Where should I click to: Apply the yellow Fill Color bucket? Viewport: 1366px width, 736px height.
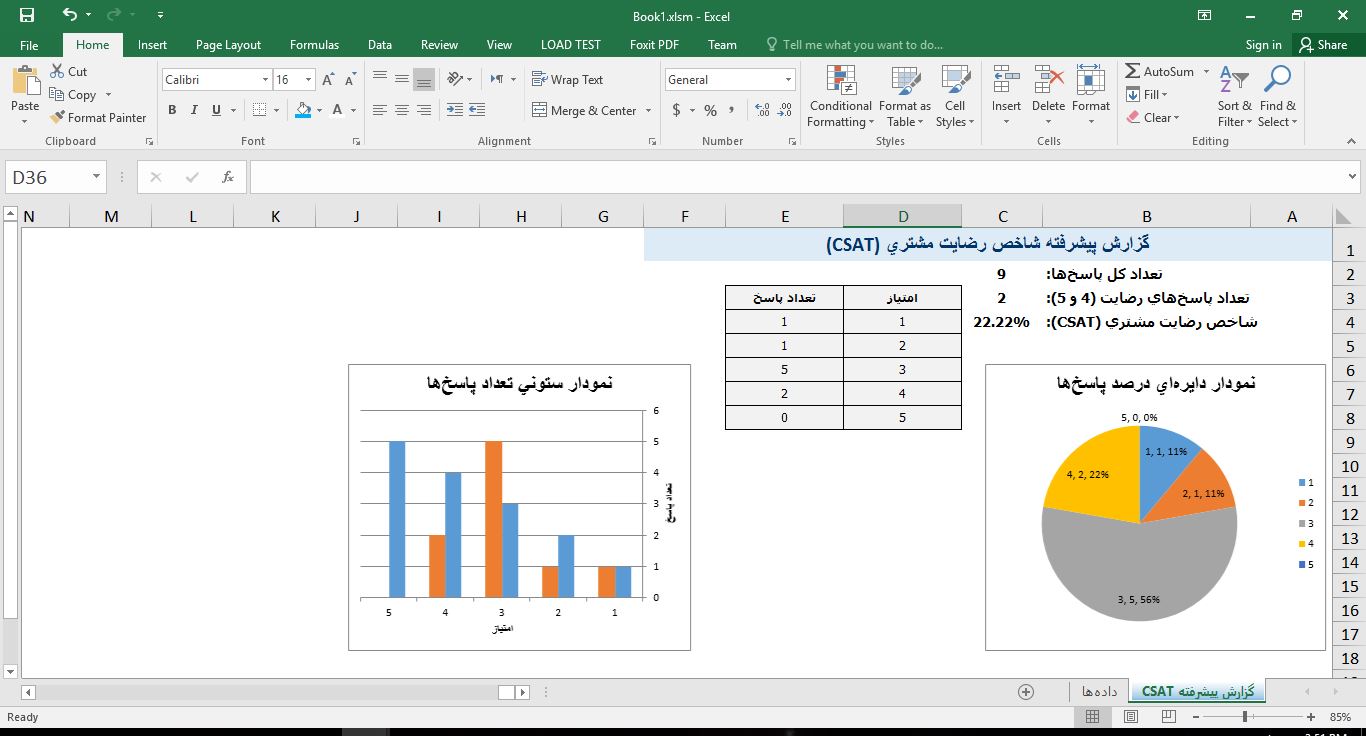point(303,110)
